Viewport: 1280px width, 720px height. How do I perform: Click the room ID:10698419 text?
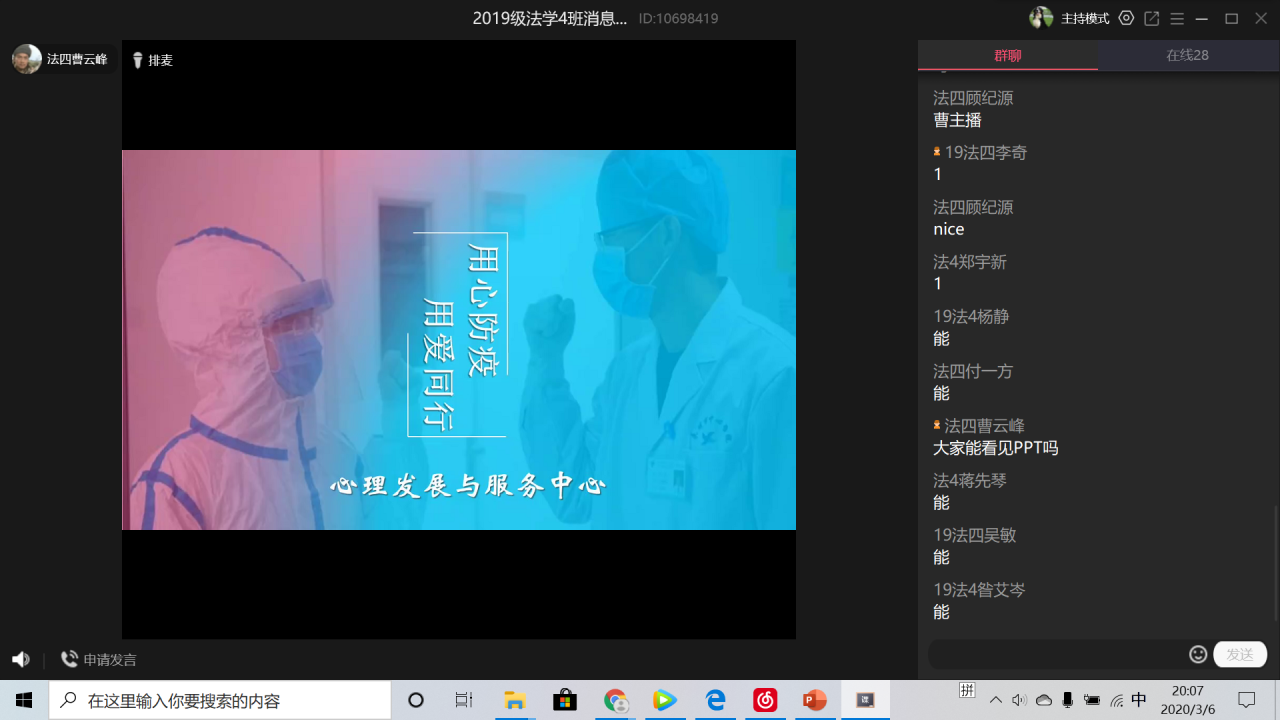click(678, 19)
